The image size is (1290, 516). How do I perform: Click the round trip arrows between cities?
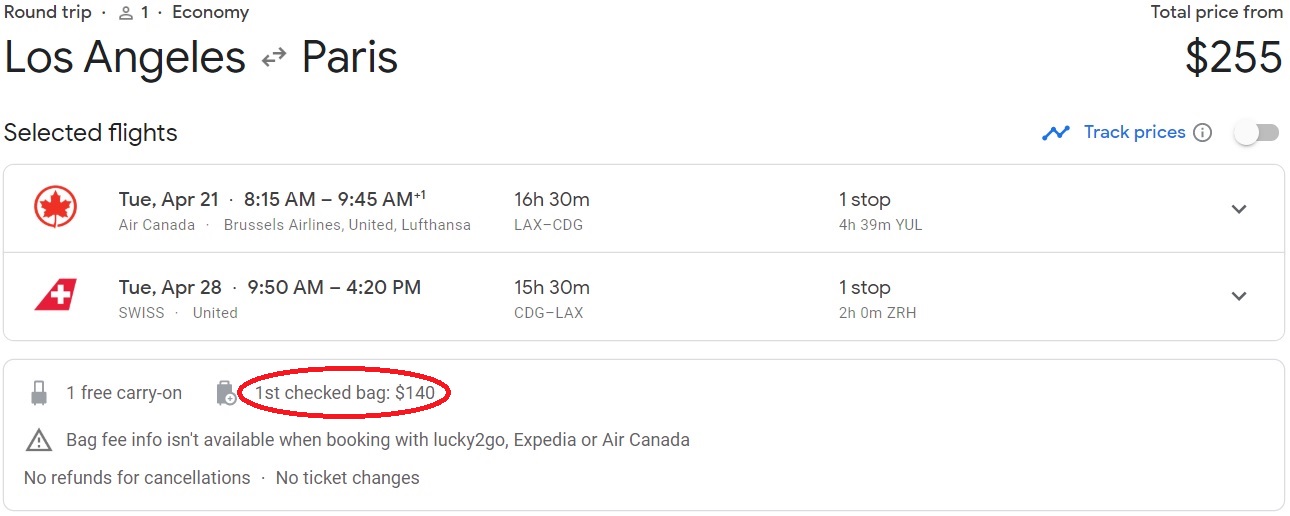pyautogui.click(x=274, y=58)
